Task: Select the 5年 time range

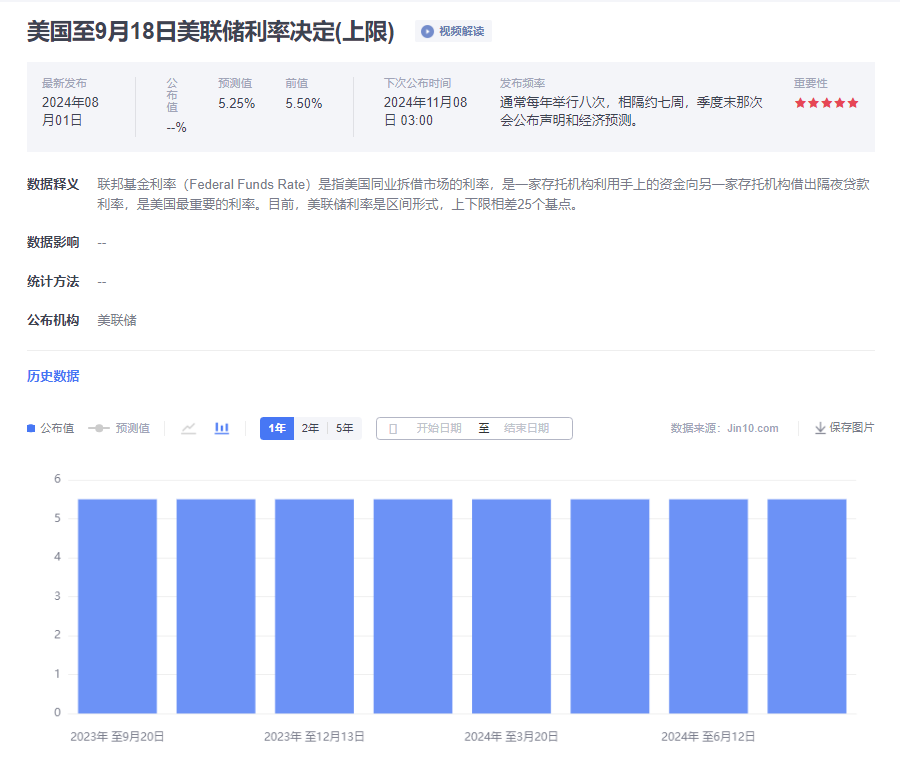Action: (x=345, y=428)
